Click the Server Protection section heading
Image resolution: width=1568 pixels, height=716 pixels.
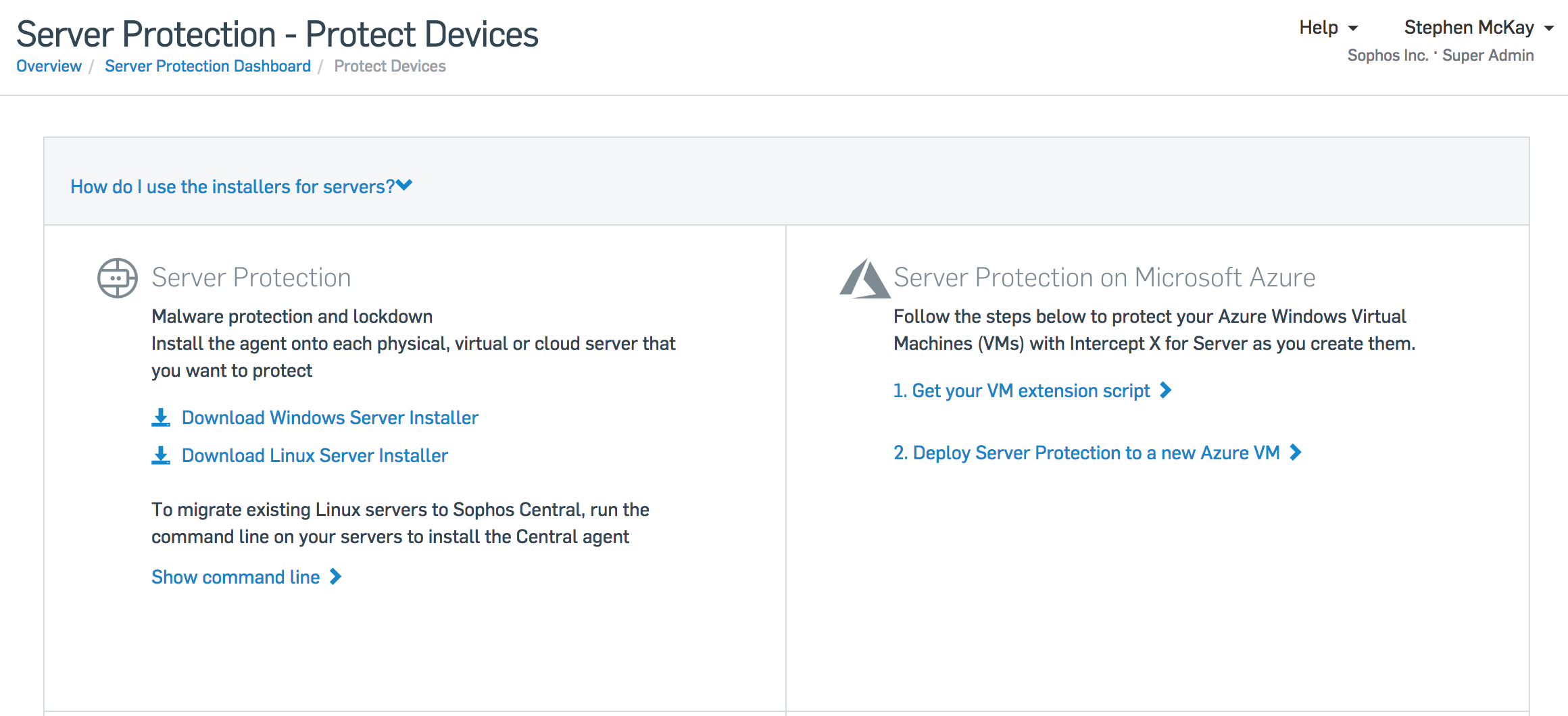click(x=251, y=278)
